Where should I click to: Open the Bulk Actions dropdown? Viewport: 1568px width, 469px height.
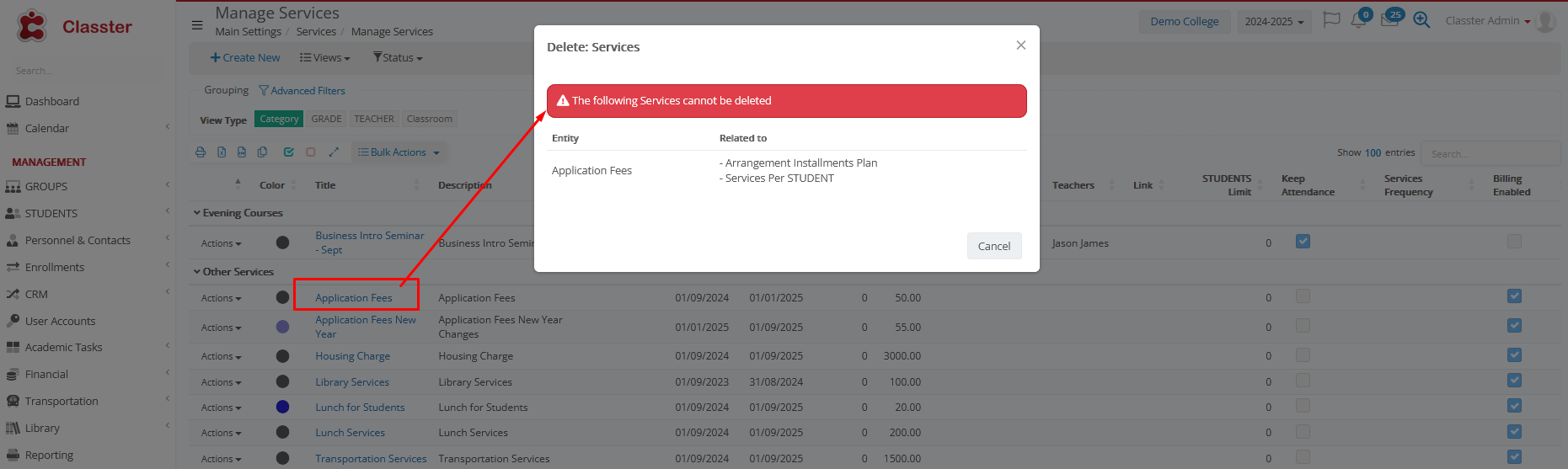tap(399, 152)
